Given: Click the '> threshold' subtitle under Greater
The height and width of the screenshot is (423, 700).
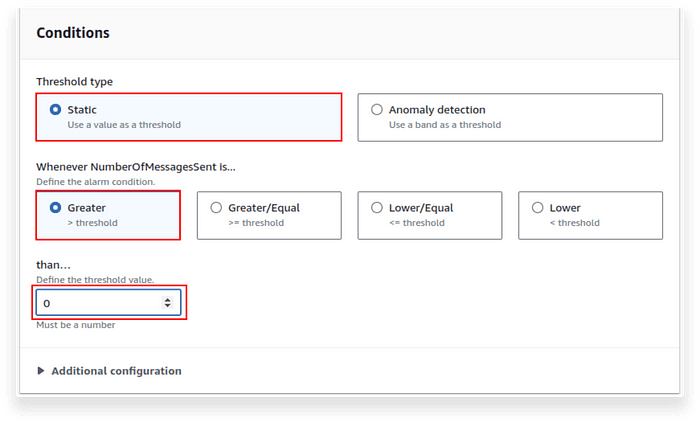Looking at the screenshot, I should (x=92, y=223).
